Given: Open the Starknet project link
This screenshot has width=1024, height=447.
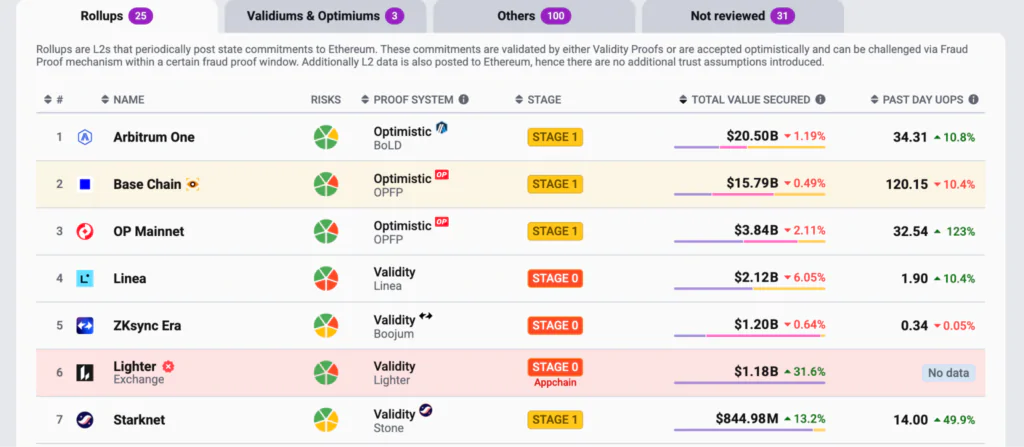Looking at the screenshot, I should 139,419.
